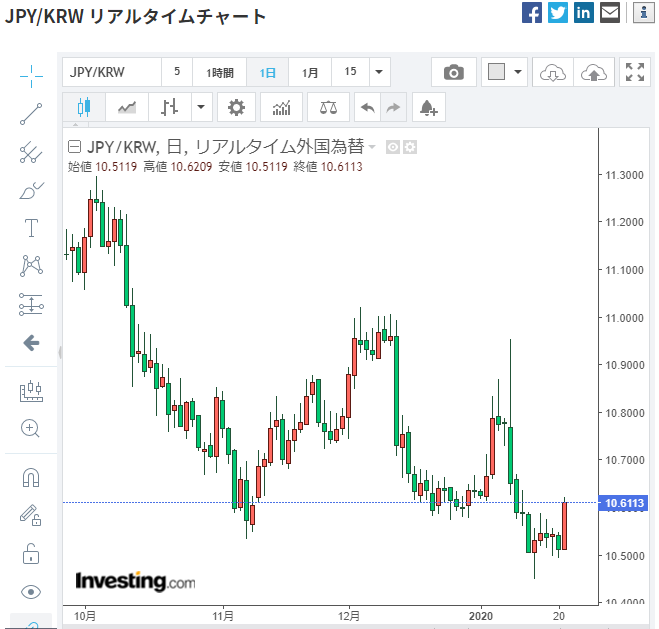This screenshot has width=659, height=629.
Task: Take a chart snapshot with camera
Action: click(x=454, y=72)
